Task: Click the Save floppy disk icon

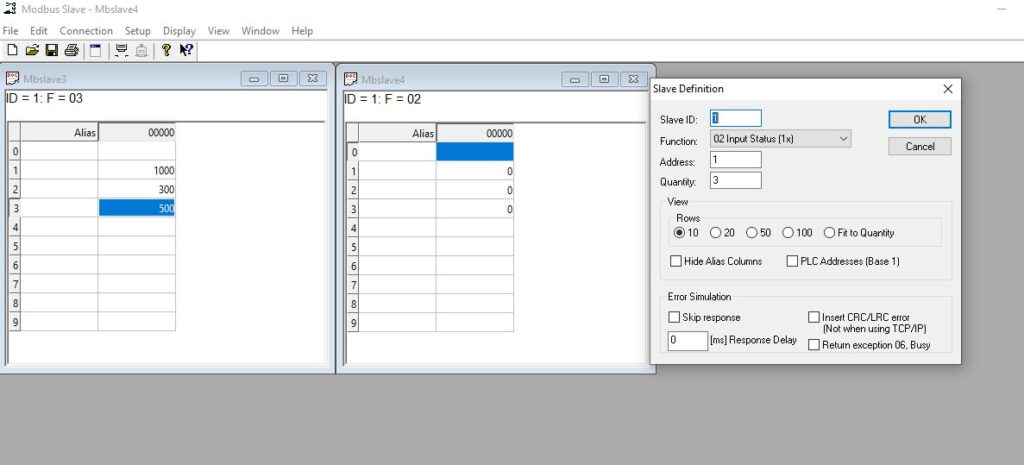Action: tap(51, 50)
